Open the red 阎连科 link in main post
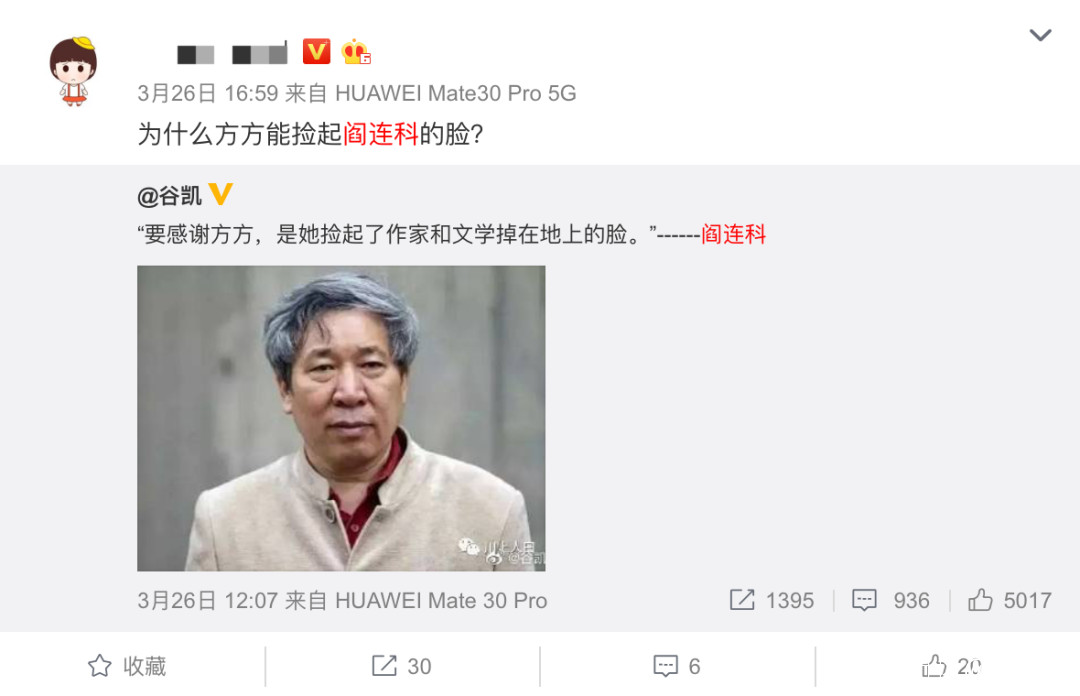 coord(381,134)
